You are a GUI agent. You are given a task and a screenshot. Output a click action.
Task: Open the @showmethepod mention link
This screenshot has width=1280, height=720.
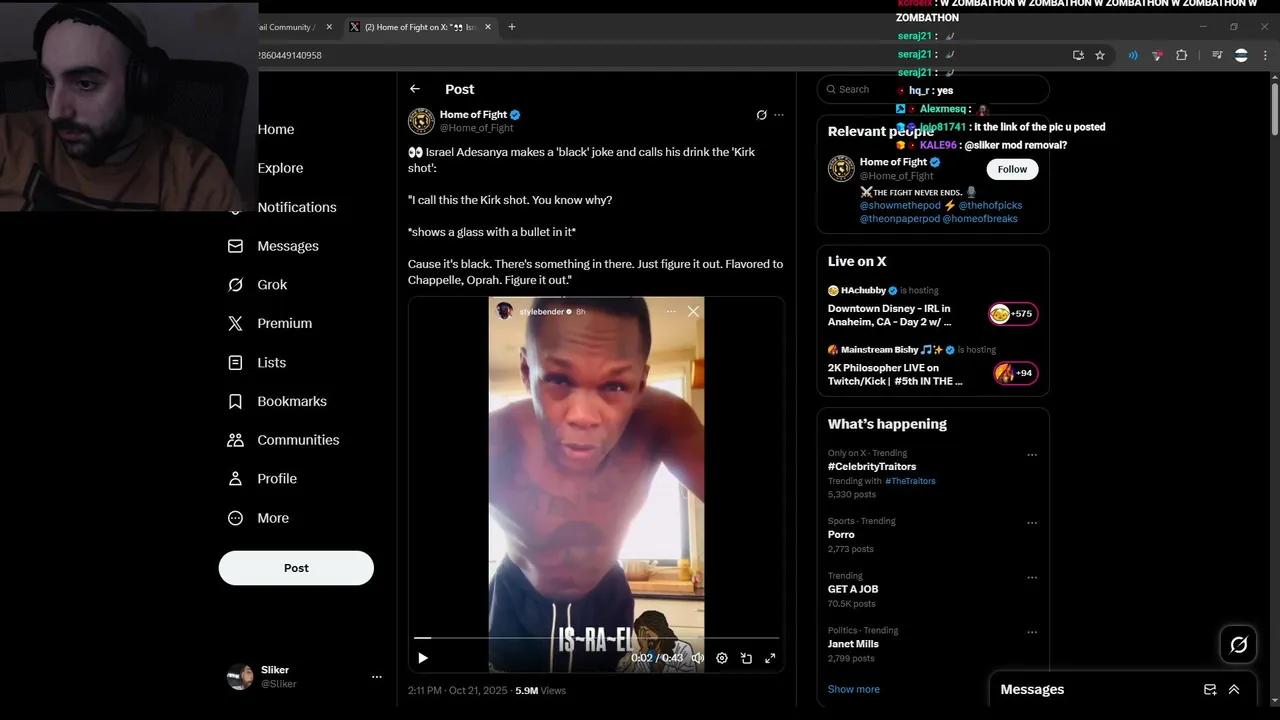(x=900, y=205)
